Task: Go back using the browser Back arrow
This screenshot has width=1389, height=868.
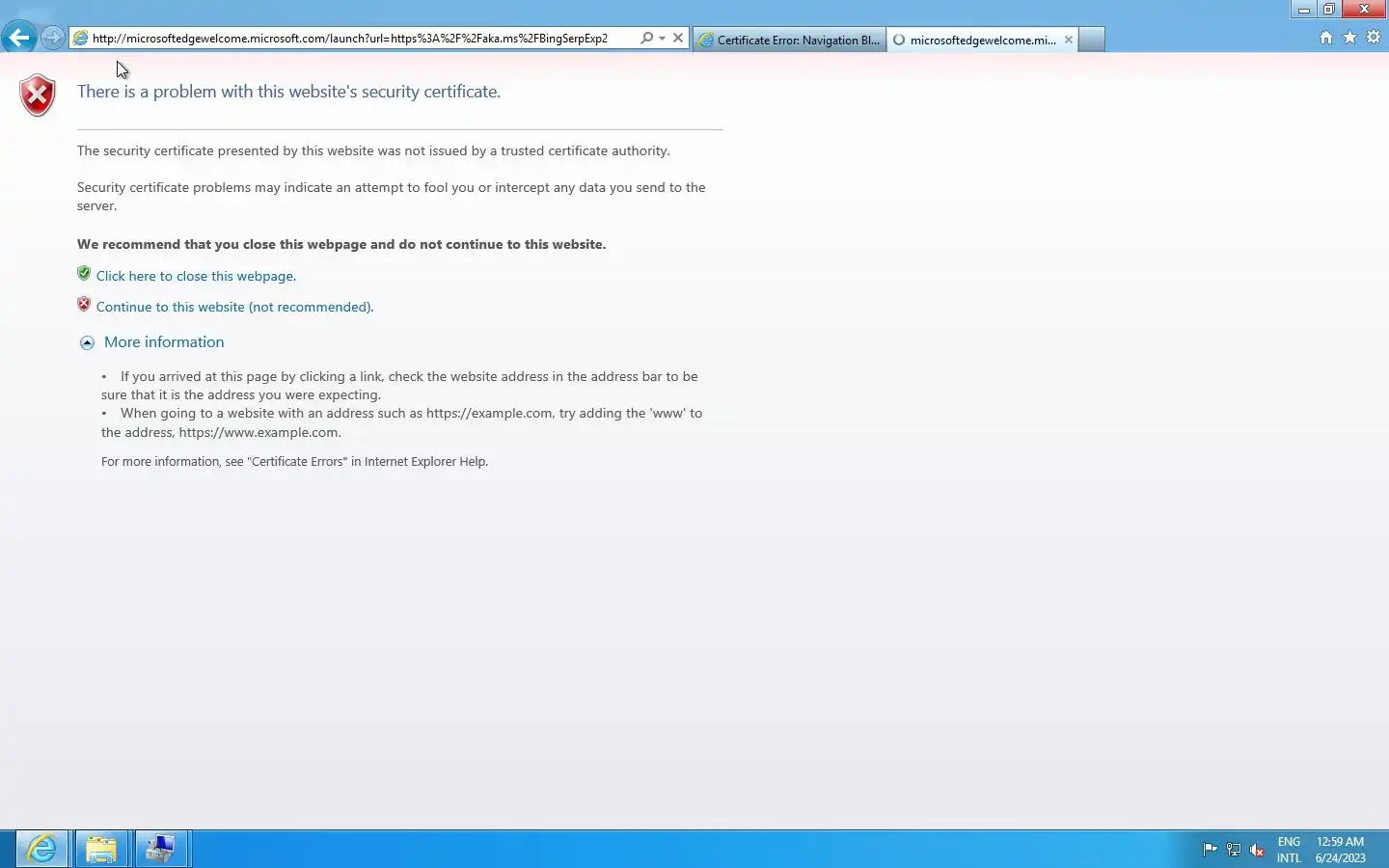Action: pyautogui.click(x=18, y=38)
